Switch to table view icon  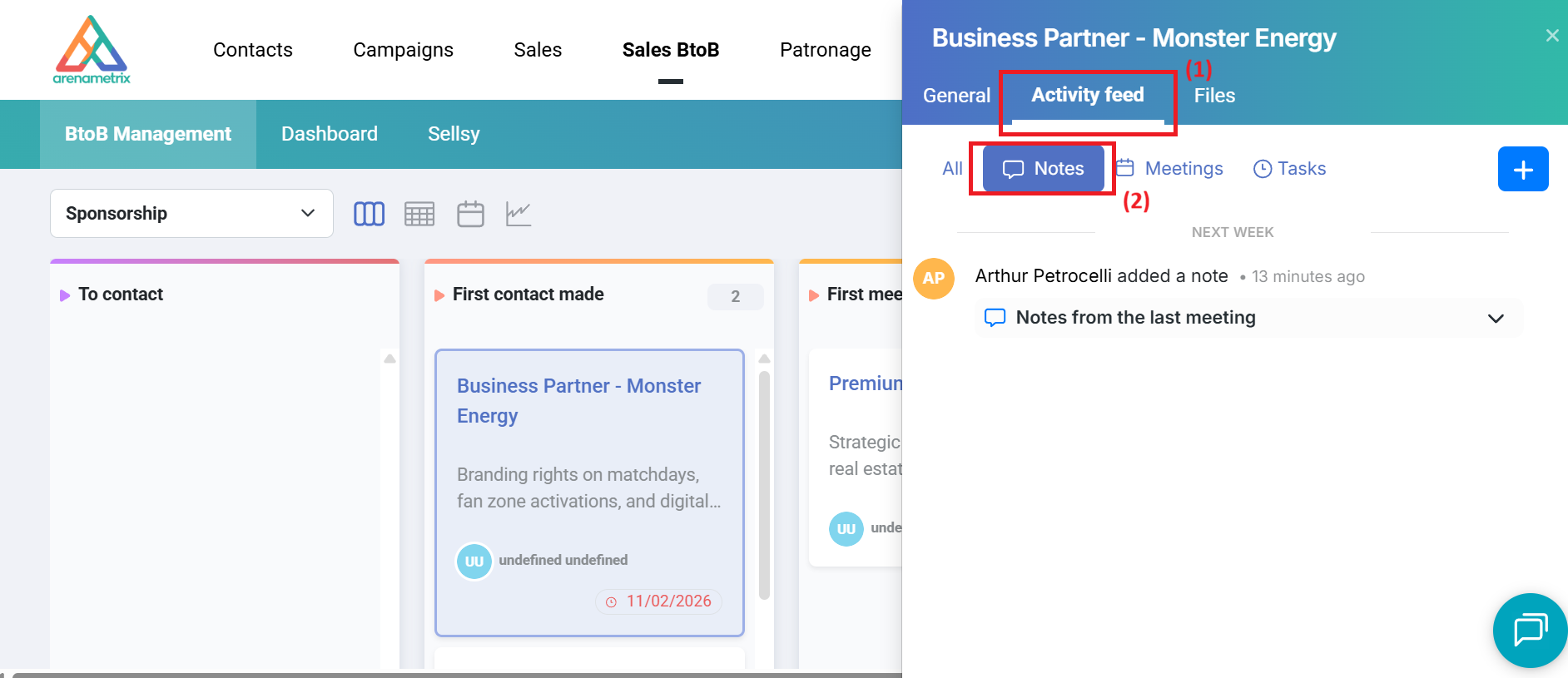click(x=419, y=214)
